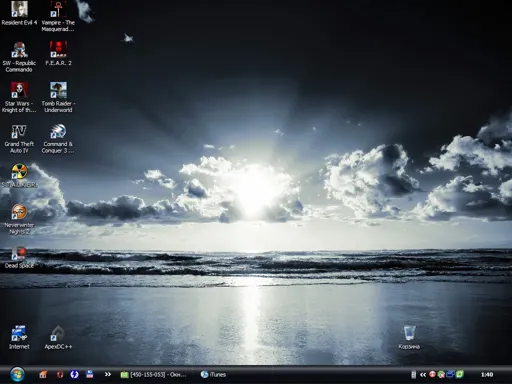Select the Grand Theft Auto IV shortcut

click(19, 138)
